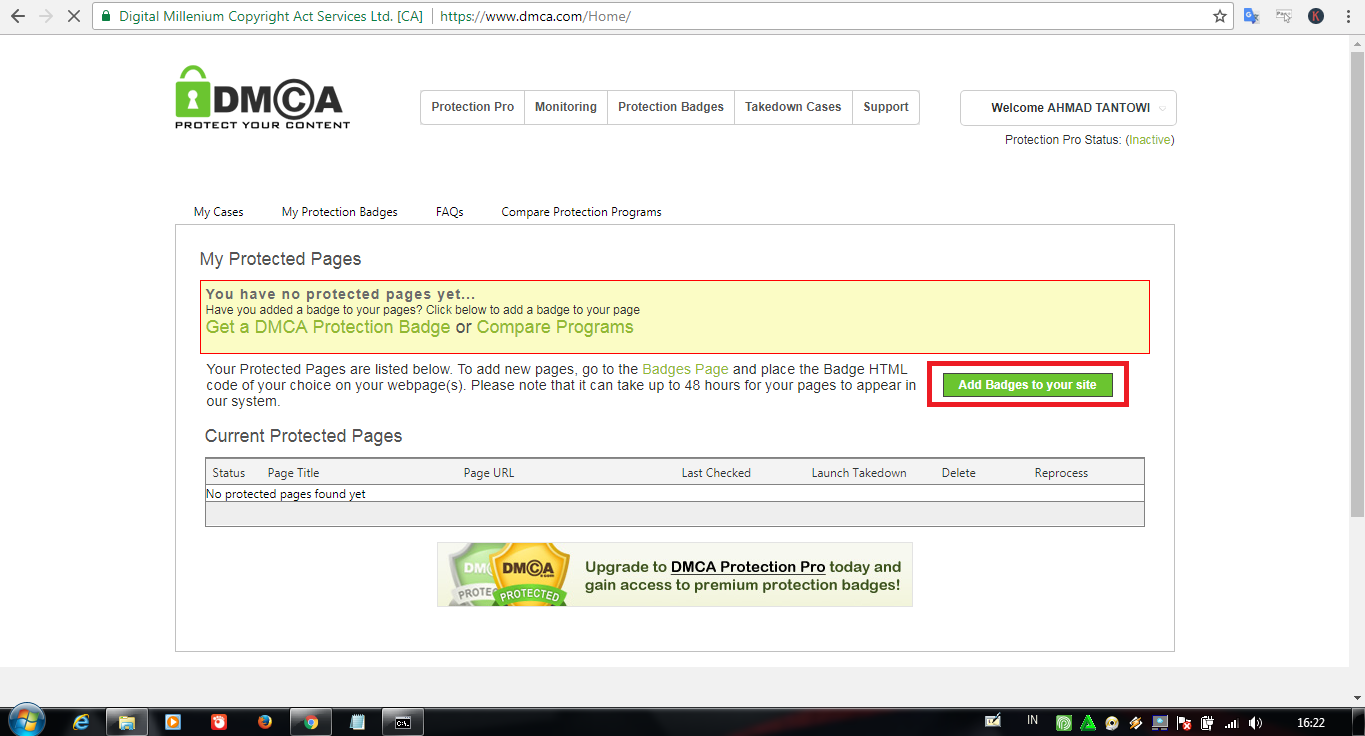Click the browser forward arrow
Screen dimensions: 1365x736
[45, 16]
